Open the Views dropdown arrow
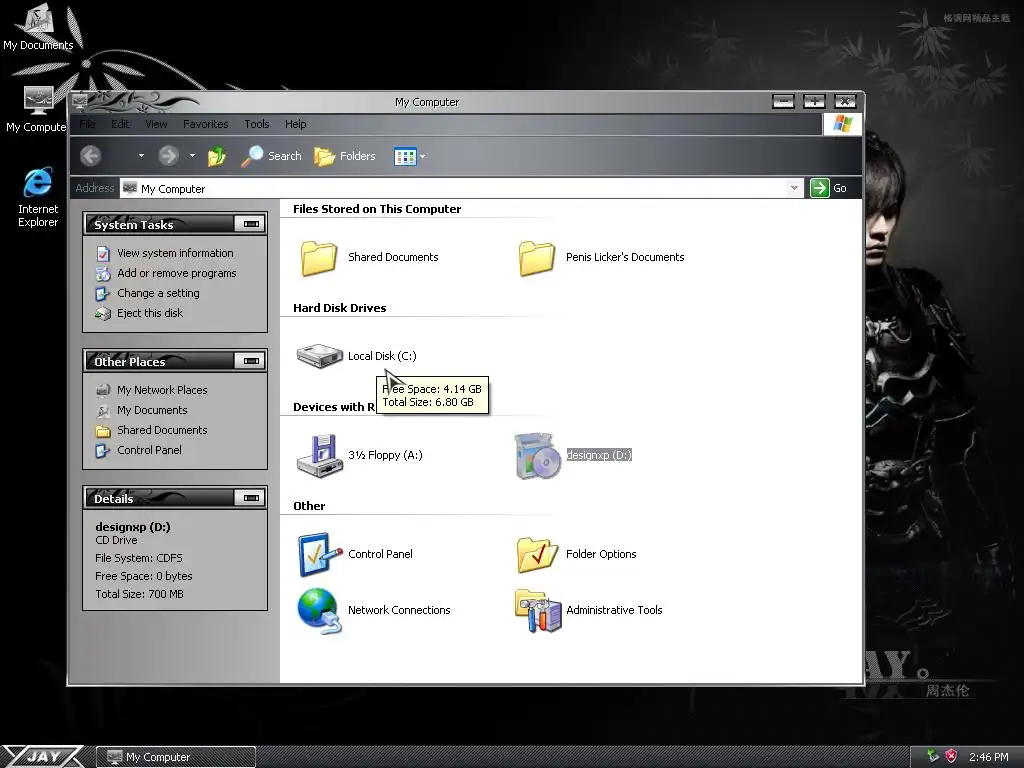Viewport: 1024px width, 768px height. 423,156
